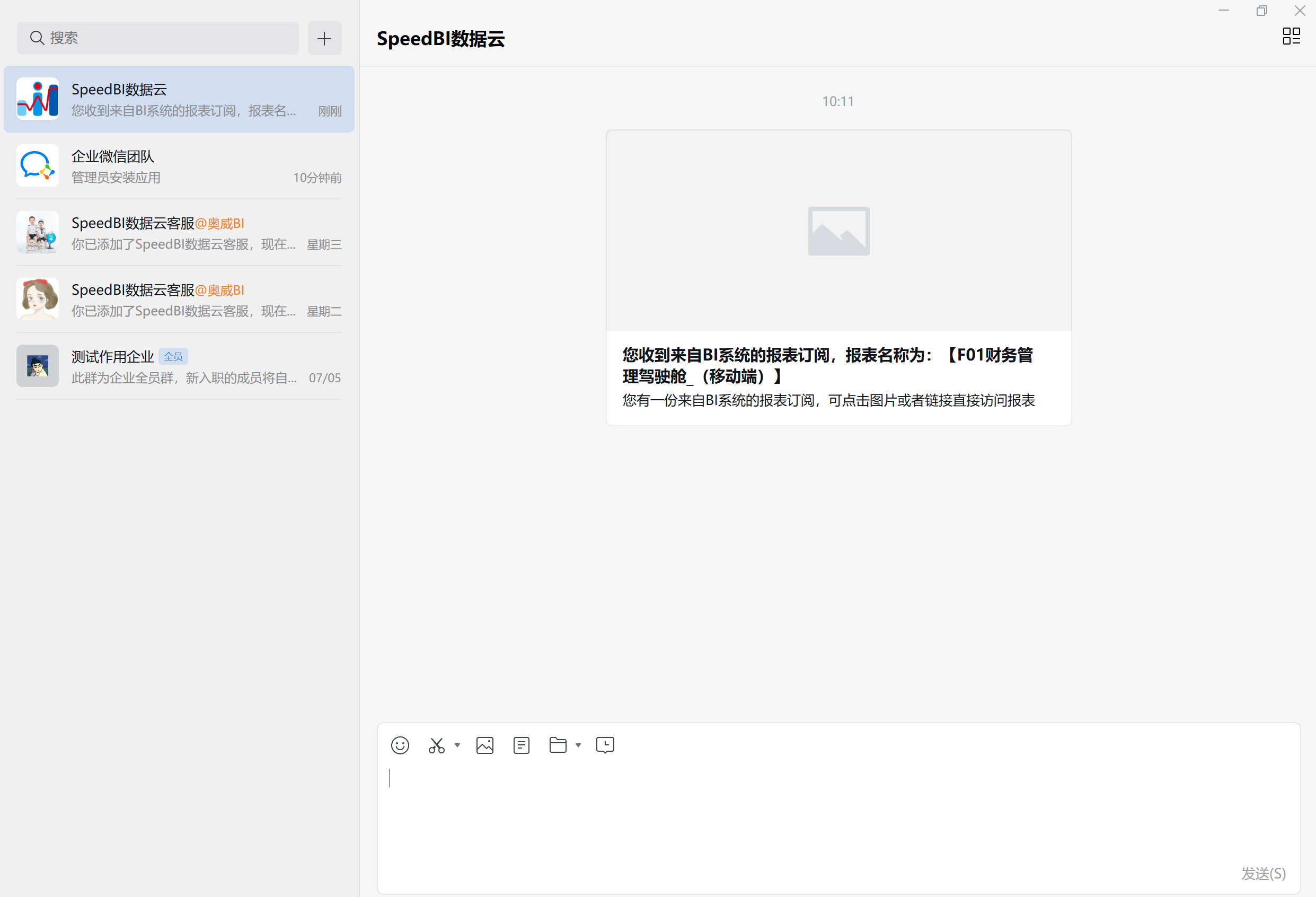
Task: Open the 测试作用企业 group chat
Action: (x=179, y=366)
